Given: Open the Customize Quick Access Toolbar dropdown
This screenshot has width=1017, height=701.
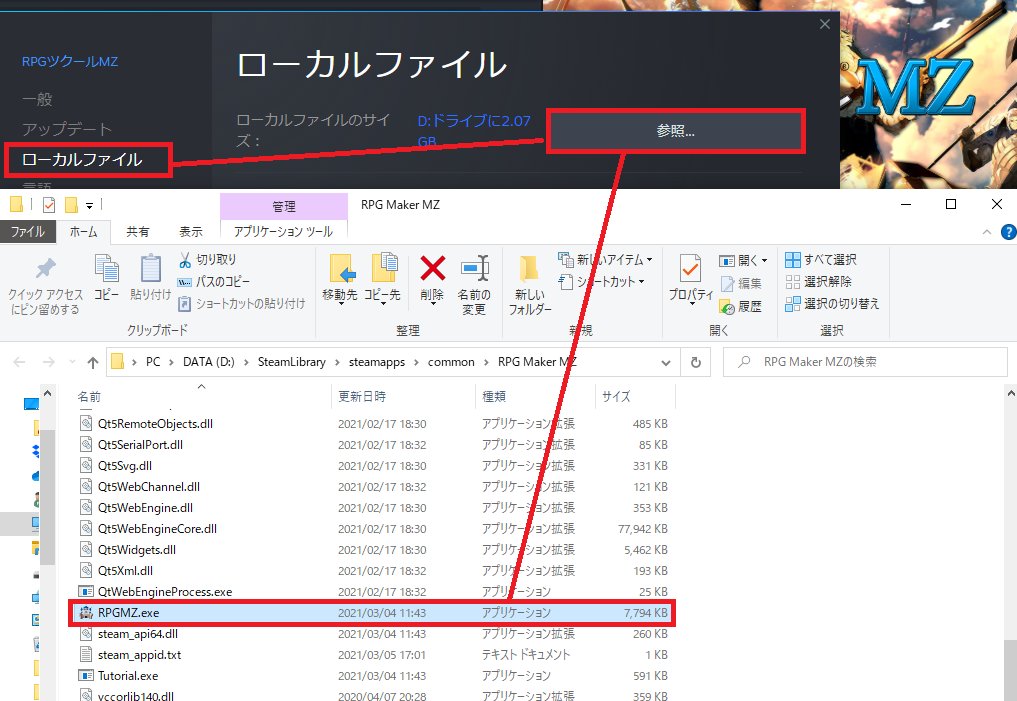Looking at the screenshot, I should (x=90, y=206).
